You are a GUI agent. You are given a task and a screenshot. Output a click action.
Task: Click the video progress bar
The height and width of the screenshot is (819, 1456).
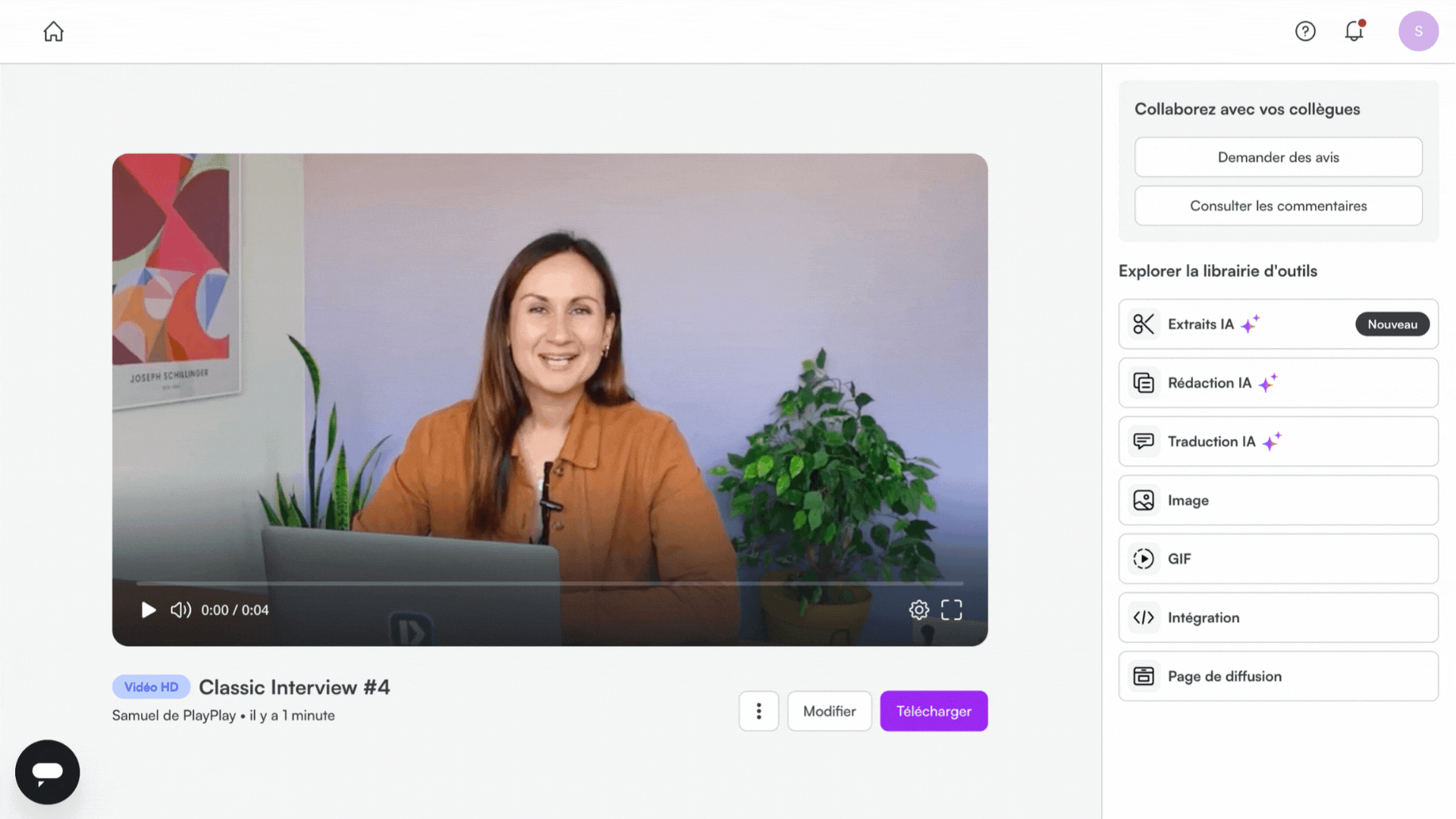pyautogui.click(x=549, y=583)
